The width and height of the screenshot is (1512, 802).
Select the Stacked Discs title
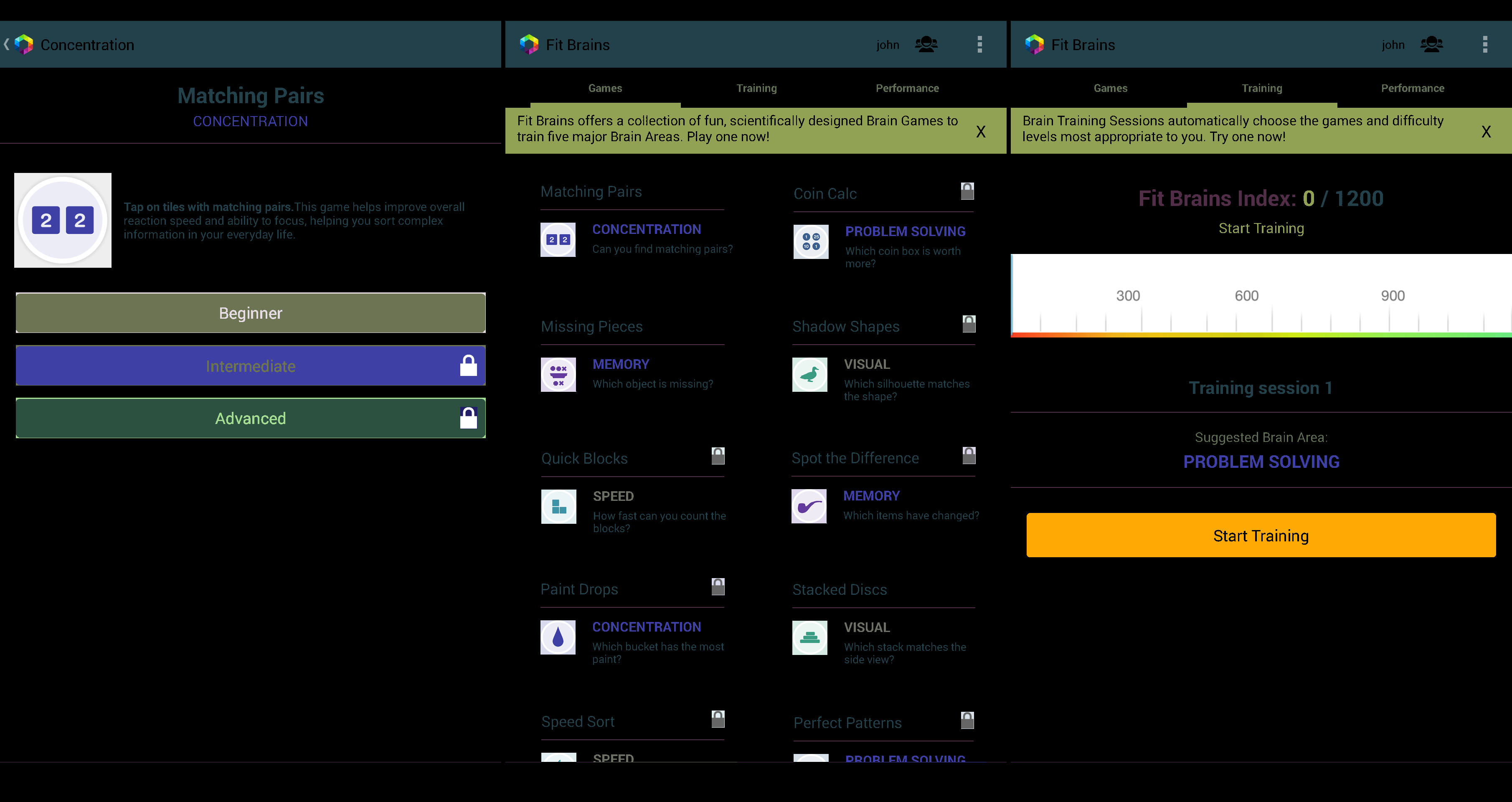(x=840, y=589)
